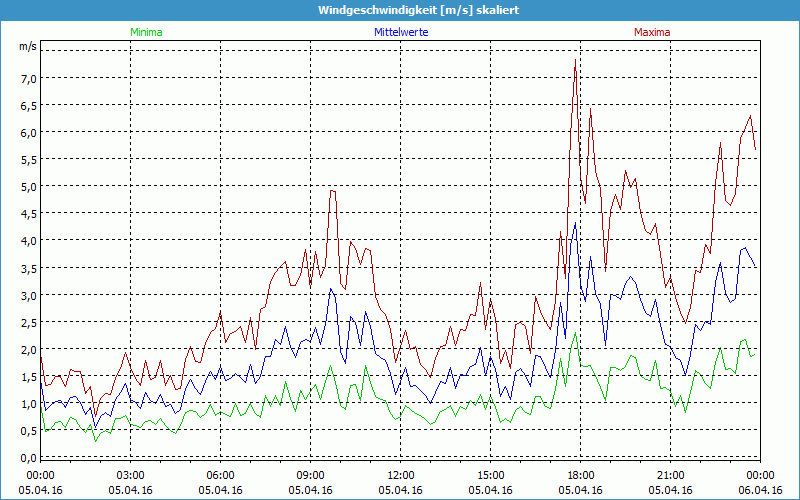This screenshot has width=800, height=500.
Task: Click the 18:00 time label on the x-axis
Action: tap(581, 476)
